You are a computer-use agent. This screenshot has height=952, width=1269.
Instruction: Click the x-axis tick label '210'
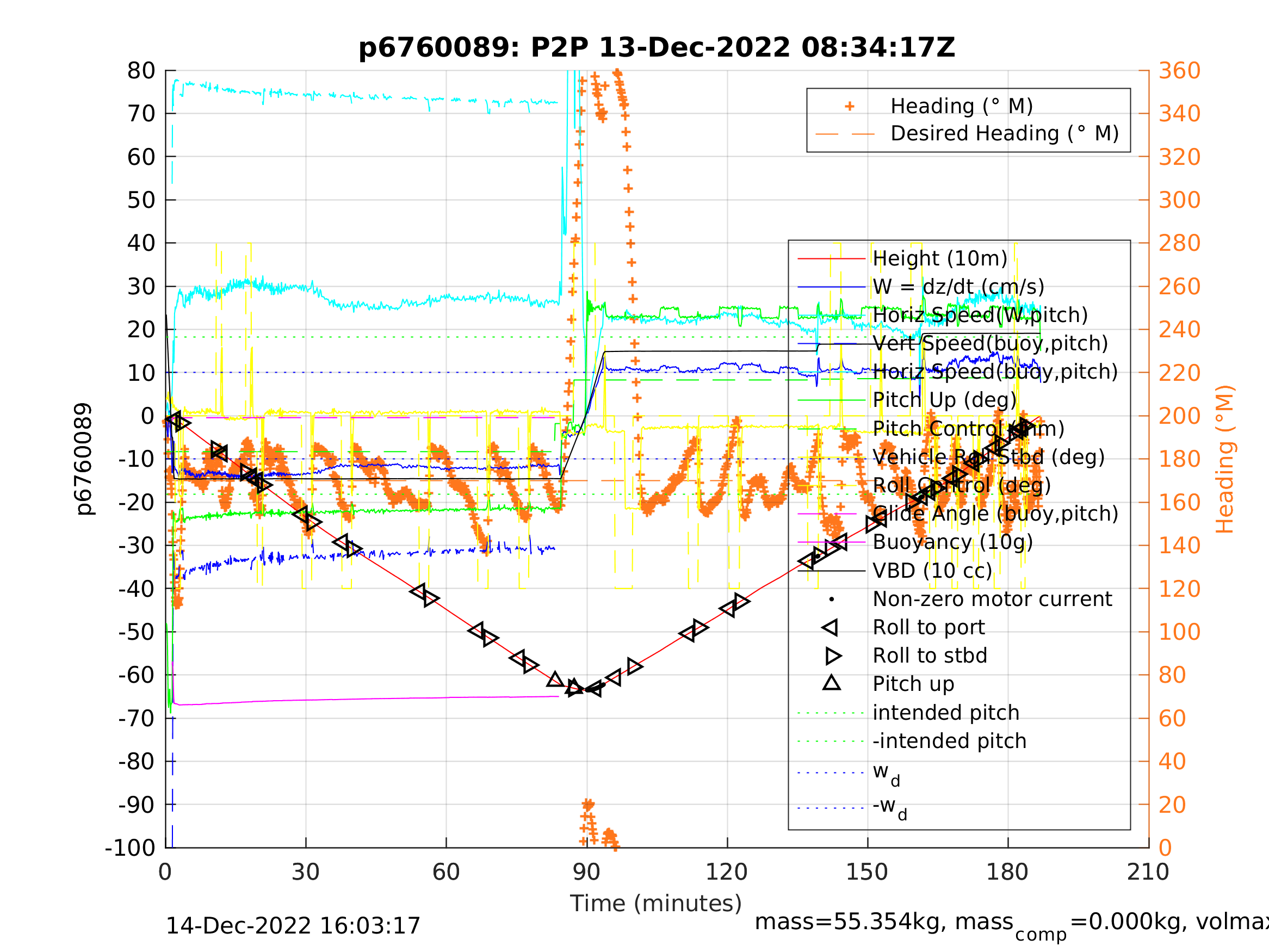point(1148,872)
